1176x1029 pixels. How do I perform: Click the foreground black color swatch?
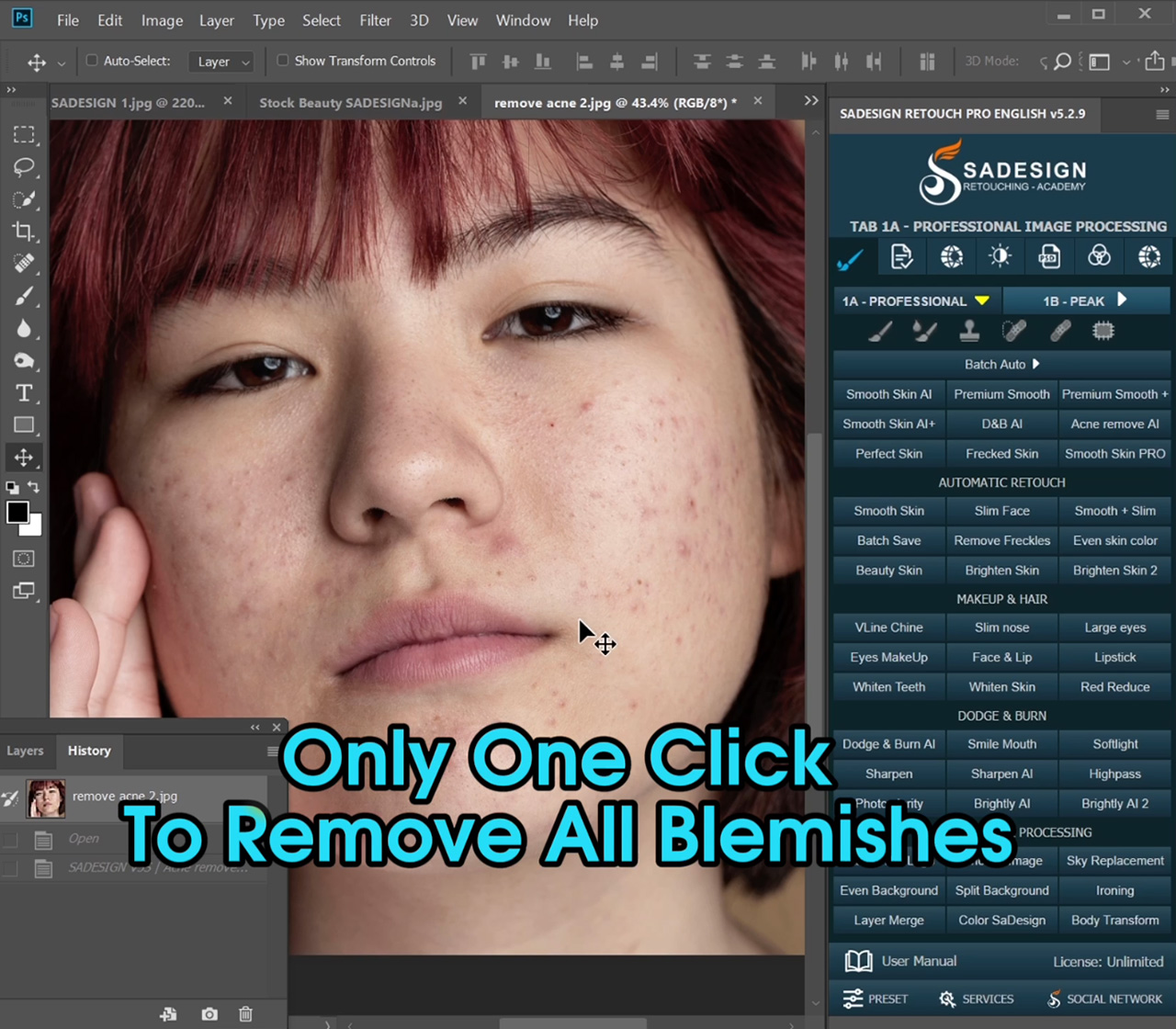tap(17, 513)
